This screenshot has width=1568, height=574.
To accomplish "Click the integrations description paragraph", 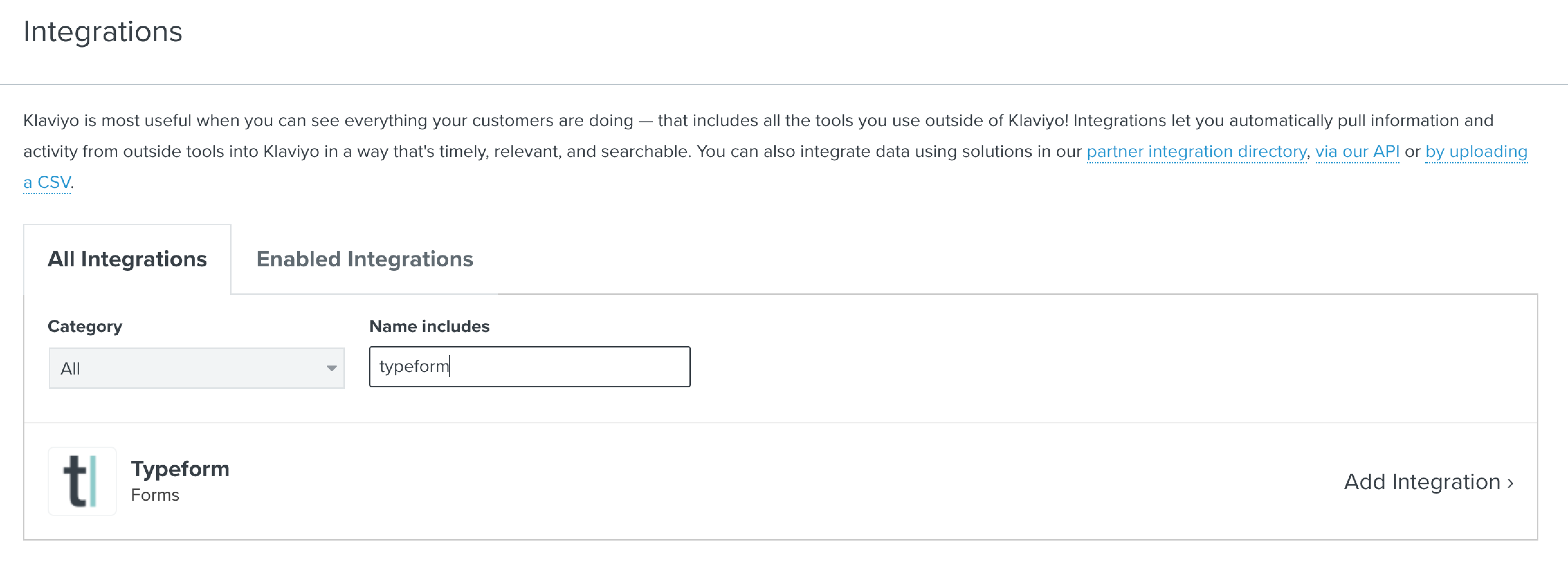I will 776,151.
